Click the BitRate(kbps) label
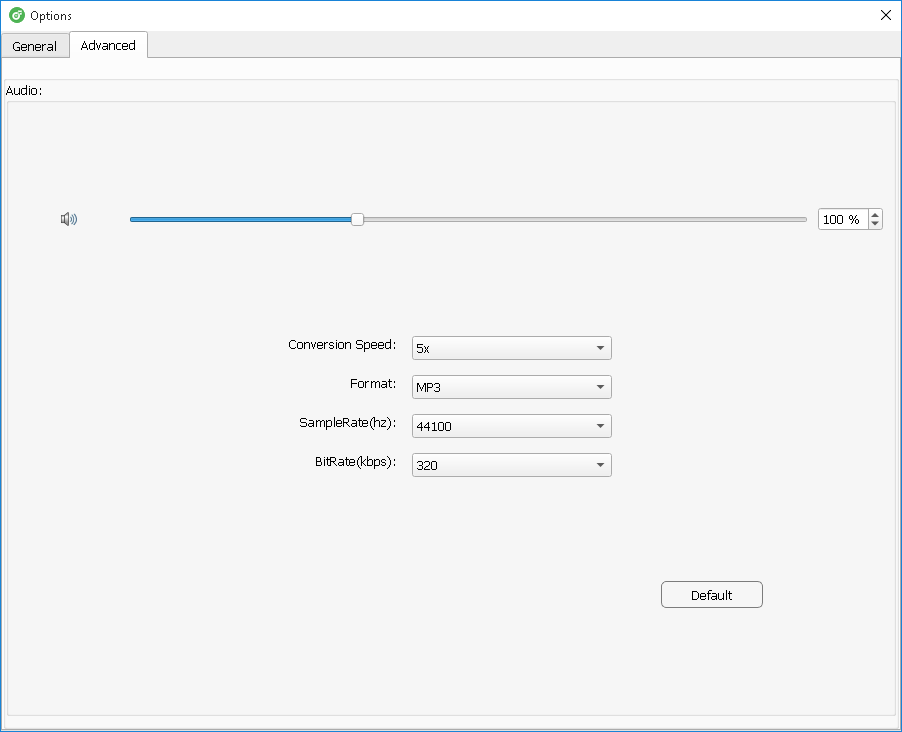Viewport: 902px width, 732px height. coord(355,462)
